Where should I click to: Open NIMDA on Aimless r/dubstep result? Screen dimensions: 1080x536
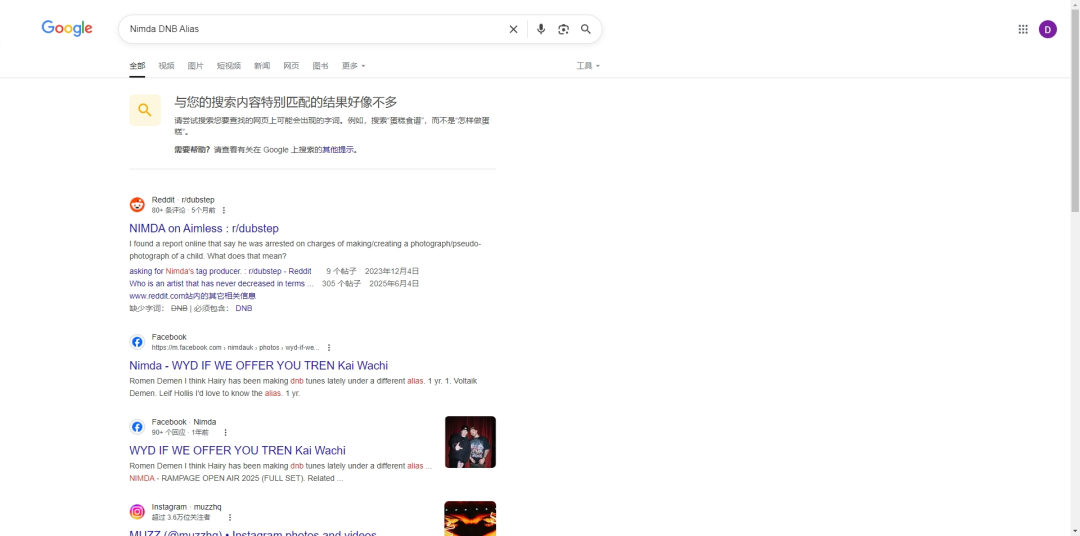click(x=204, y=228)
